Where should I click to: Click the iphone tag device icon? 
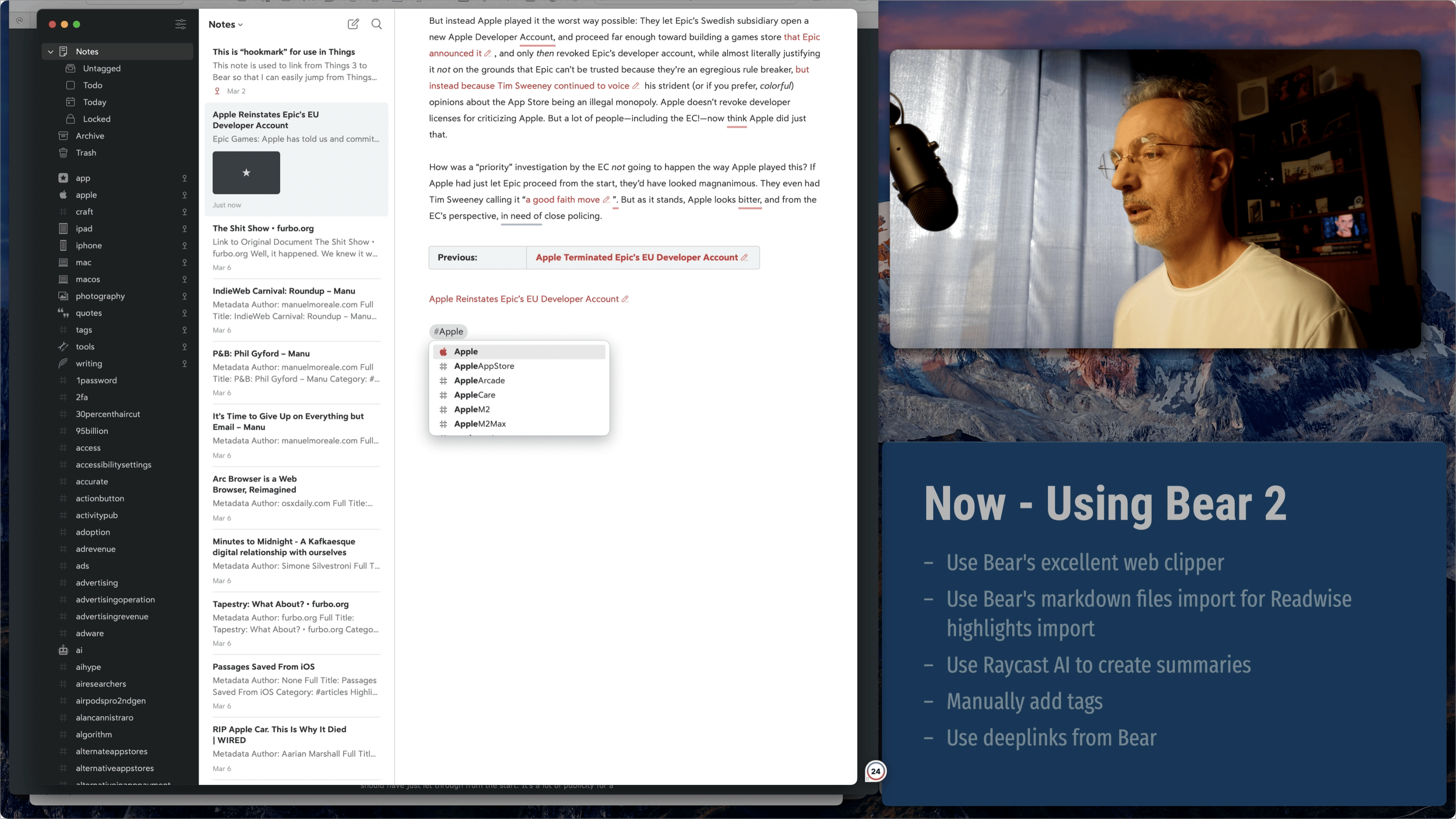pos(63,245)
